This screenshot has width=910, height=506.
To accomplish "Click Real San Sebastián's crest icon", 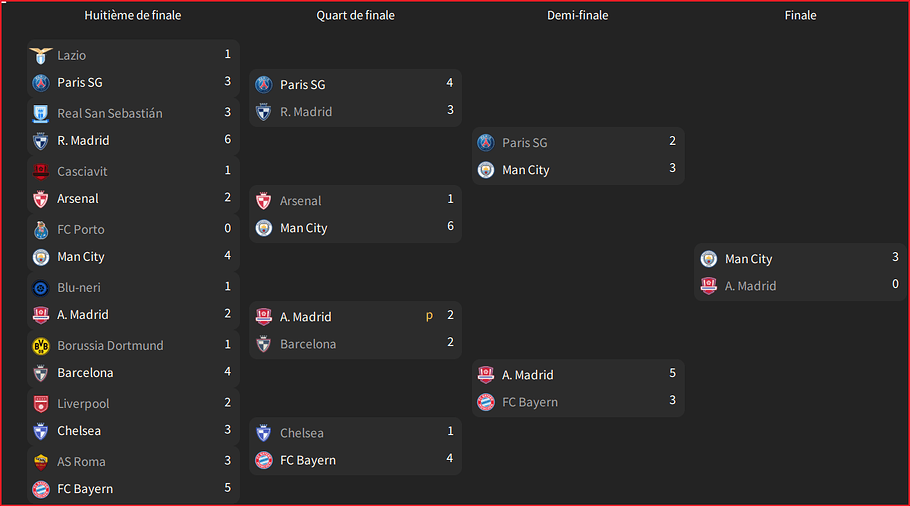I will point(41,114).
